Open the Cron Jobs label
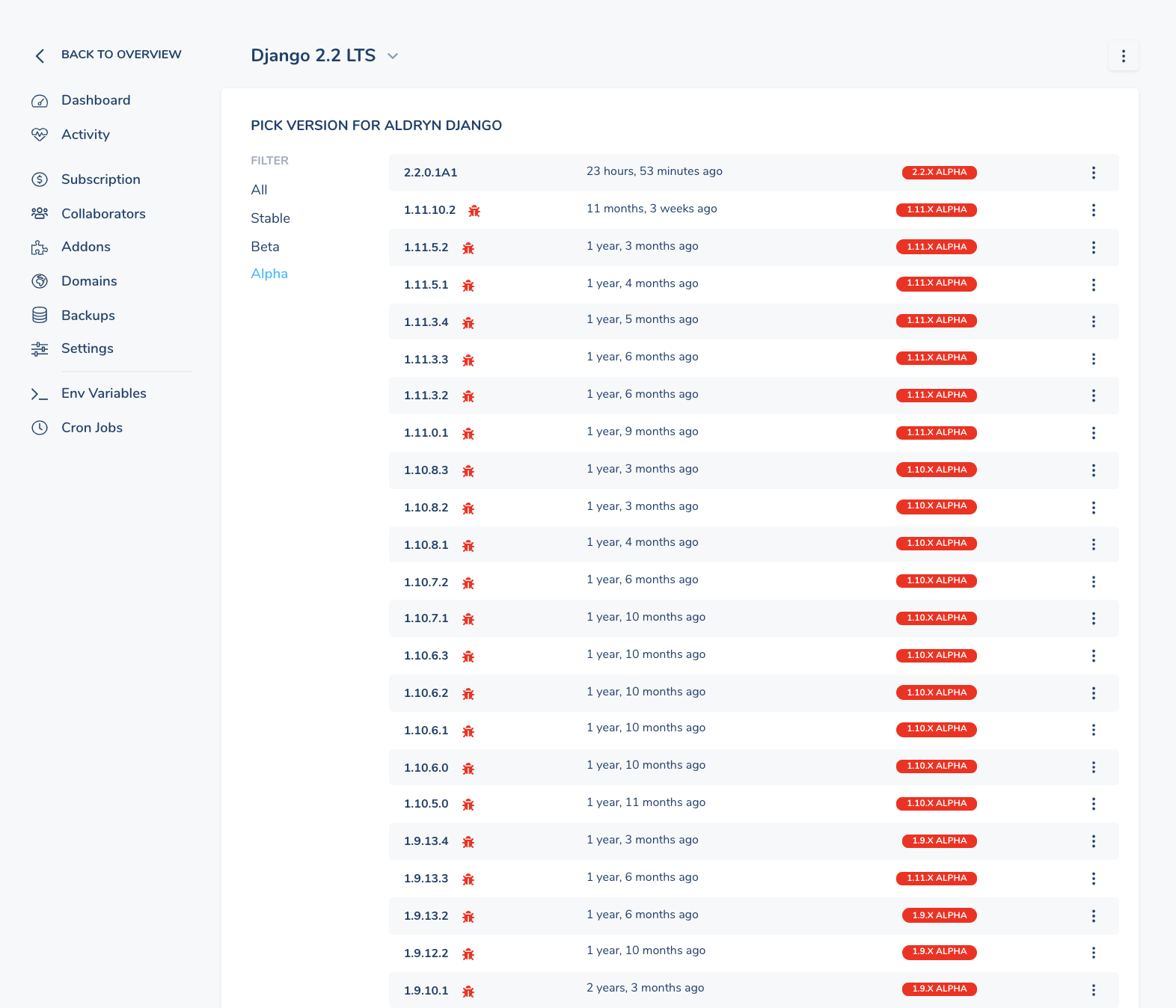Image resolution: width=1176 pixels, height=1008 pixels. tap(92, 428)
